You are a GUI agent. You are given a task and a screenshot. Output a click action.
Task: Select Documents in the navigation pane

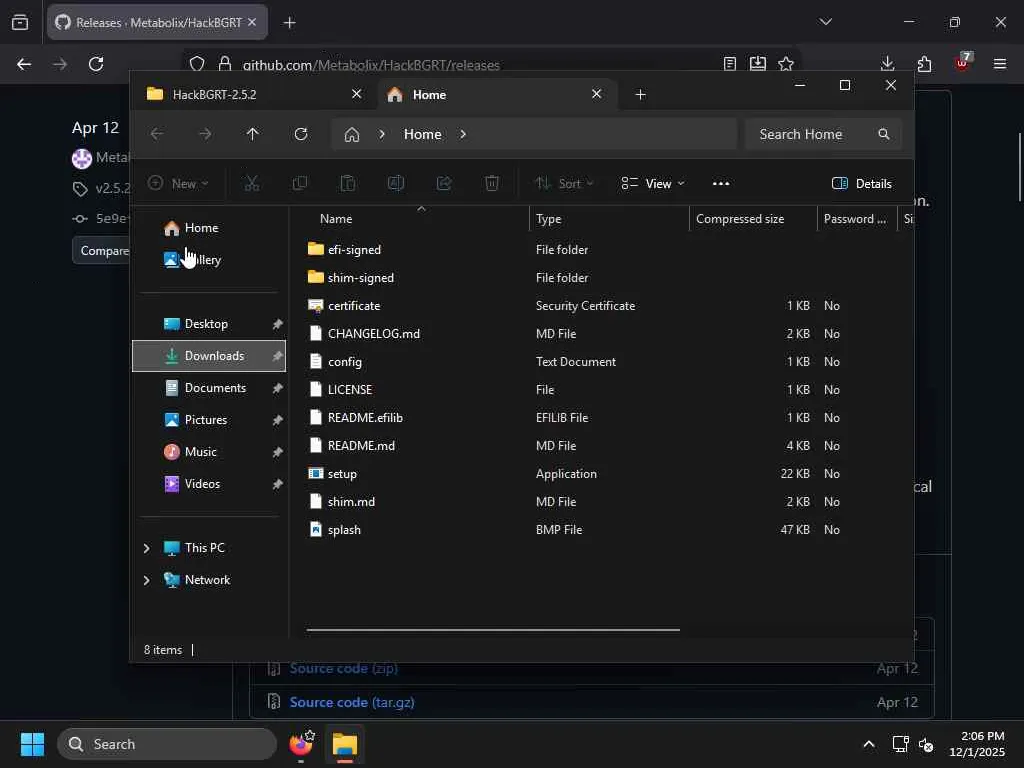point(208,388)
